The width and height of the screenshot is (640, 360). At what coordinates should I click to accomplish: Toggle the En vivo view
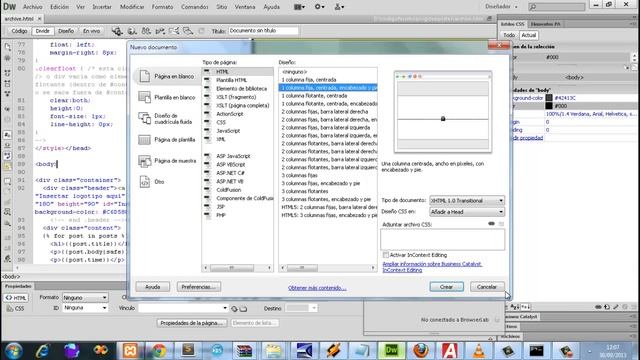(91, 31)
